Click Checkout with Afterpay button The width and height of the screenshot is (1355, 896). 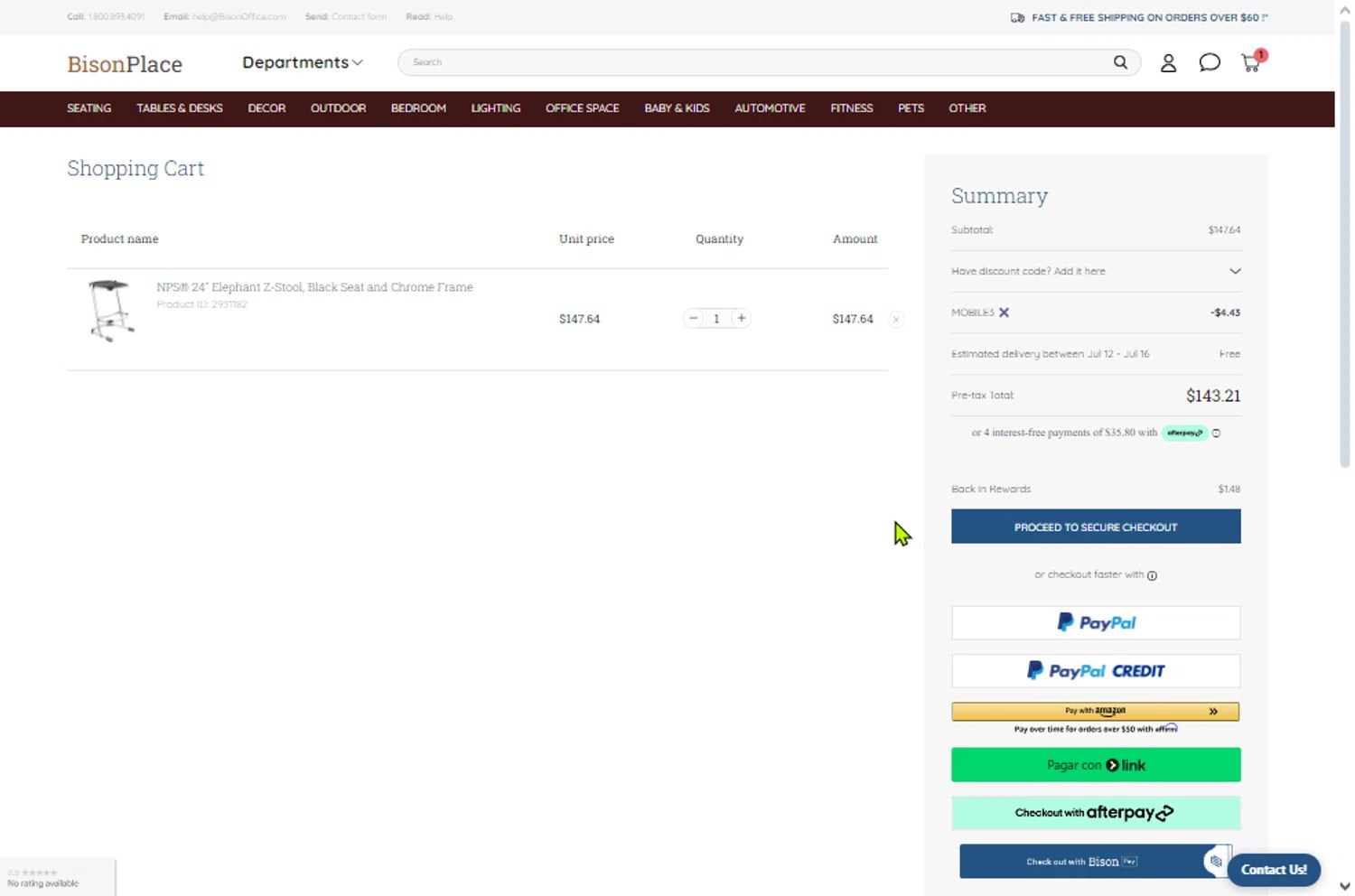point(1096,813)
